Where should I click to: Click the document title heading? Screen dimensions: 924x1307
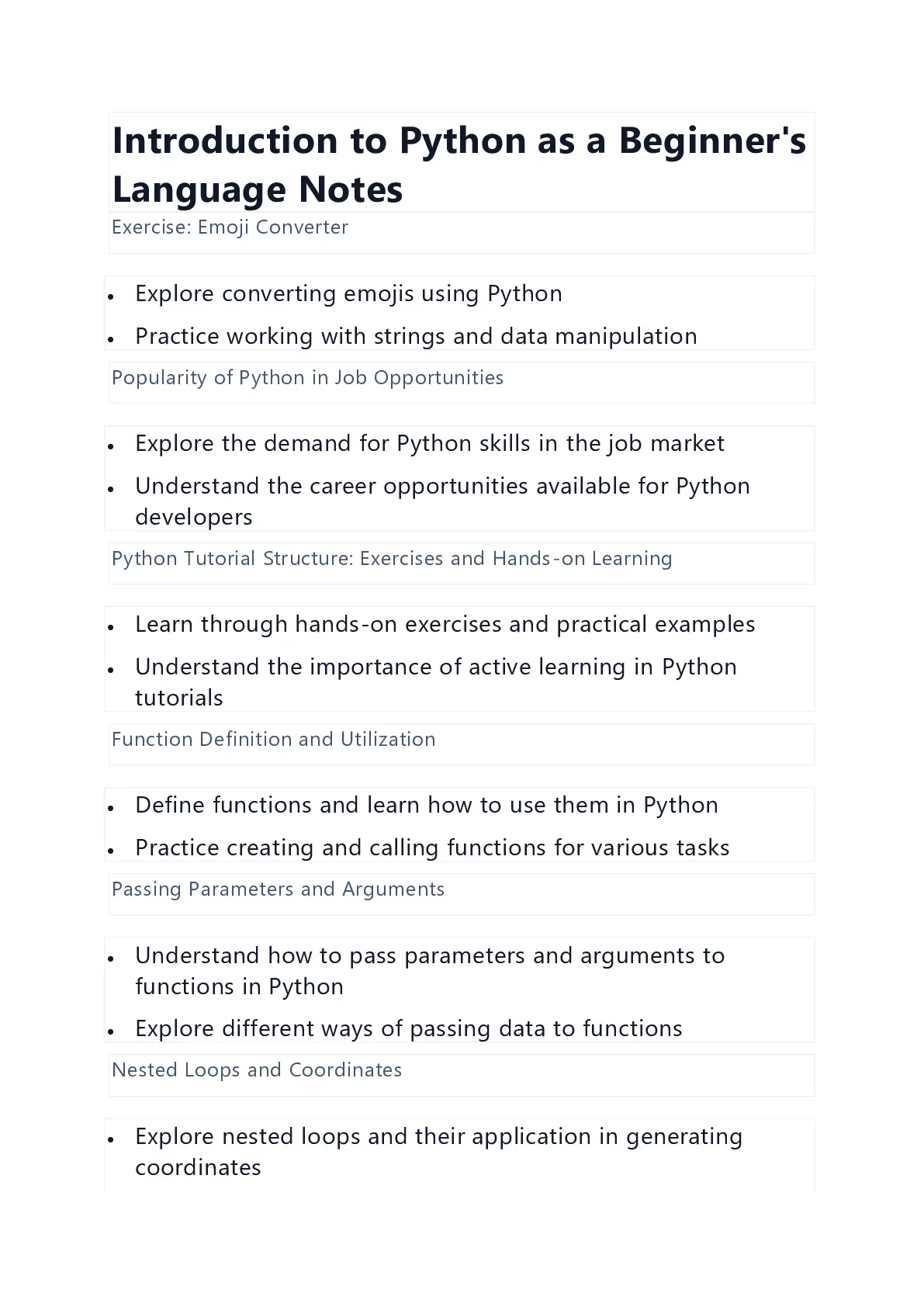pyautogui.click(x=459, y=165)
